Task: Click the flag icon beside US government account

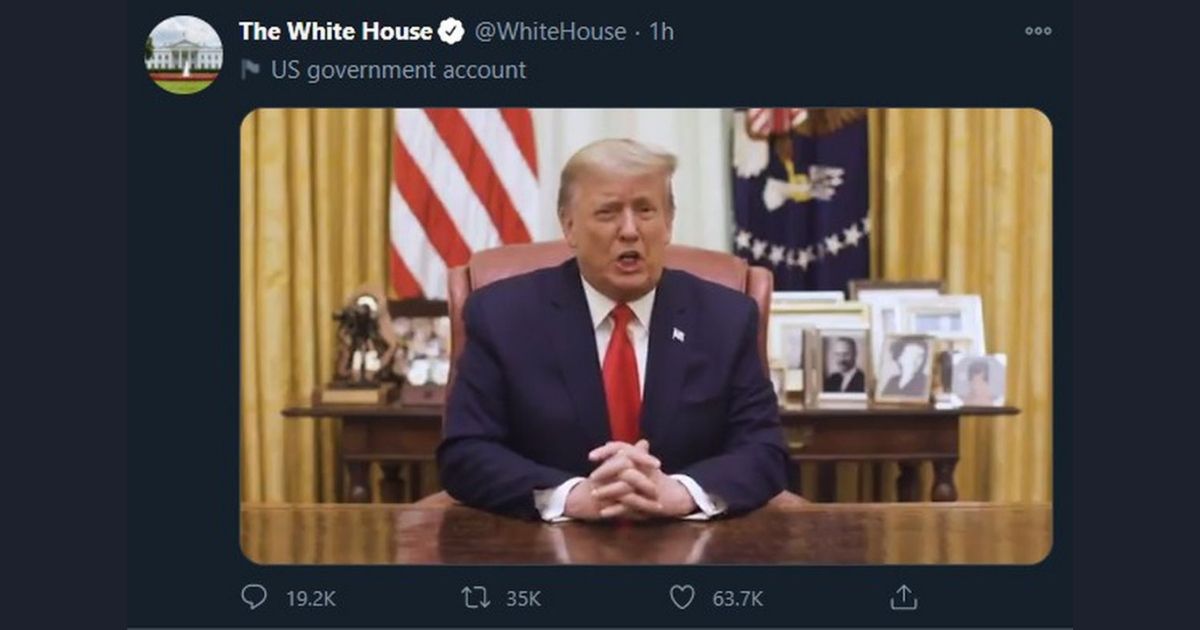Action: 250,70
